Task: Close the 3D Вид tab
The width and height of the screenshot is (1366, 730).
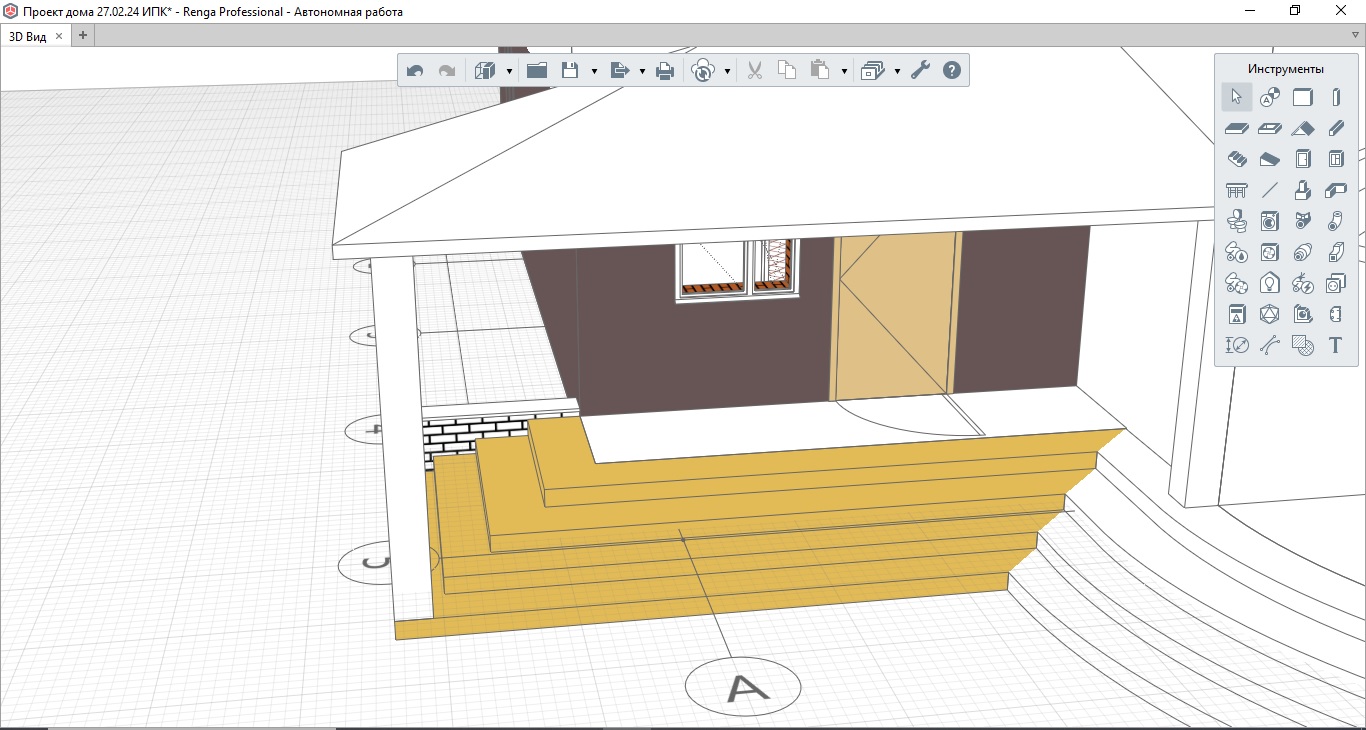Action: [59, 35]
